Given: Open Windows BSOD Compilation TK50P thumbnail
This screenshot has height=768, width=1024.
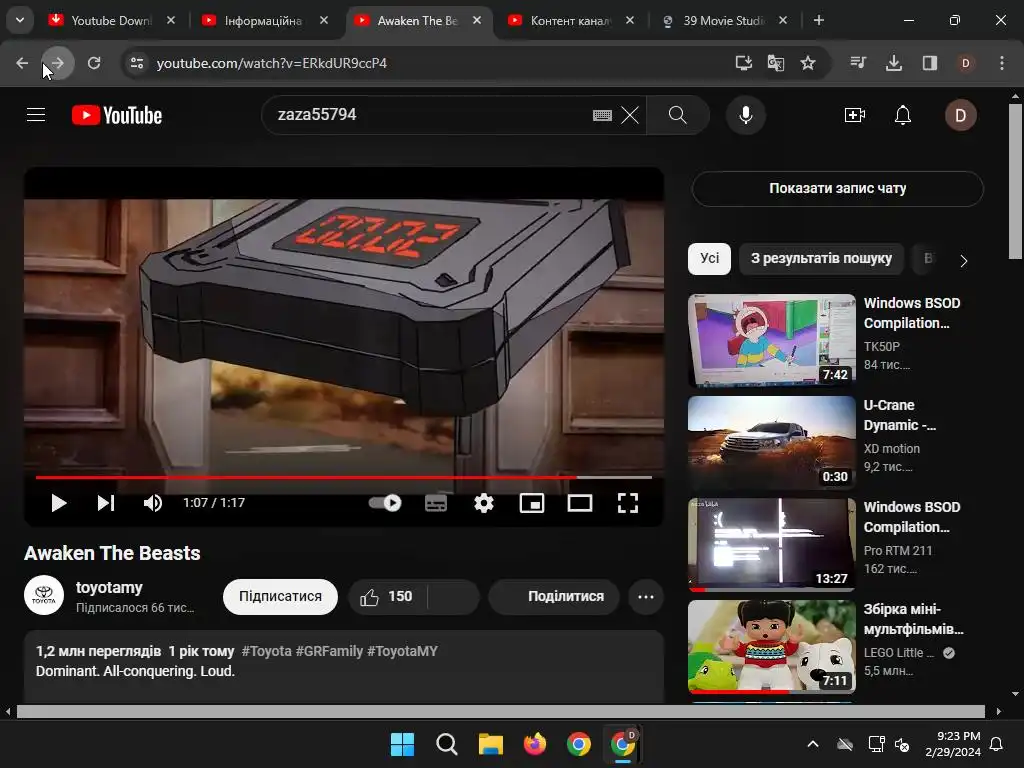Looking at the screenshot, I should click(772, 340).
